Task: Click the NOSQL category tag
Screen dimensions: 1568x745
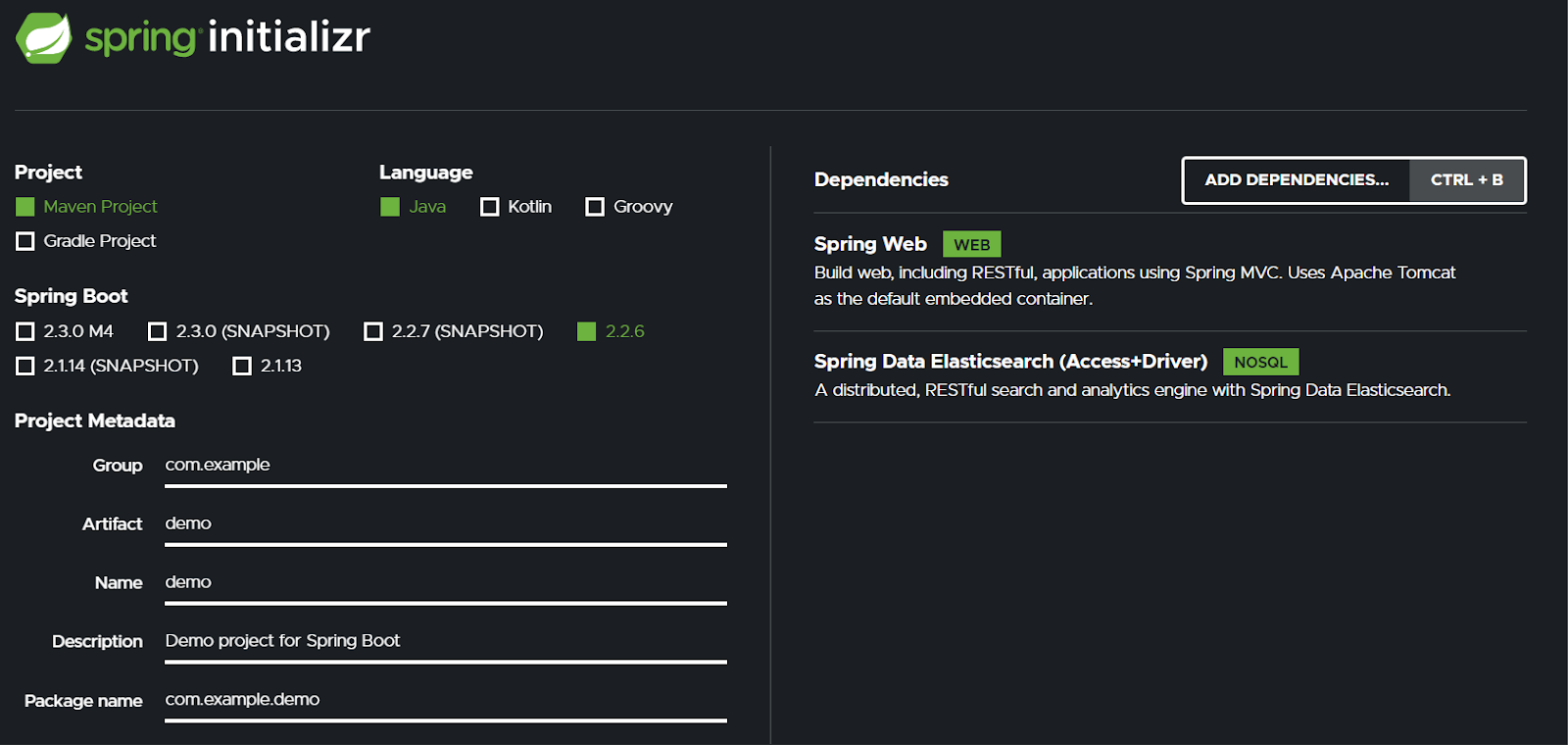Action: pos(1260,362)
